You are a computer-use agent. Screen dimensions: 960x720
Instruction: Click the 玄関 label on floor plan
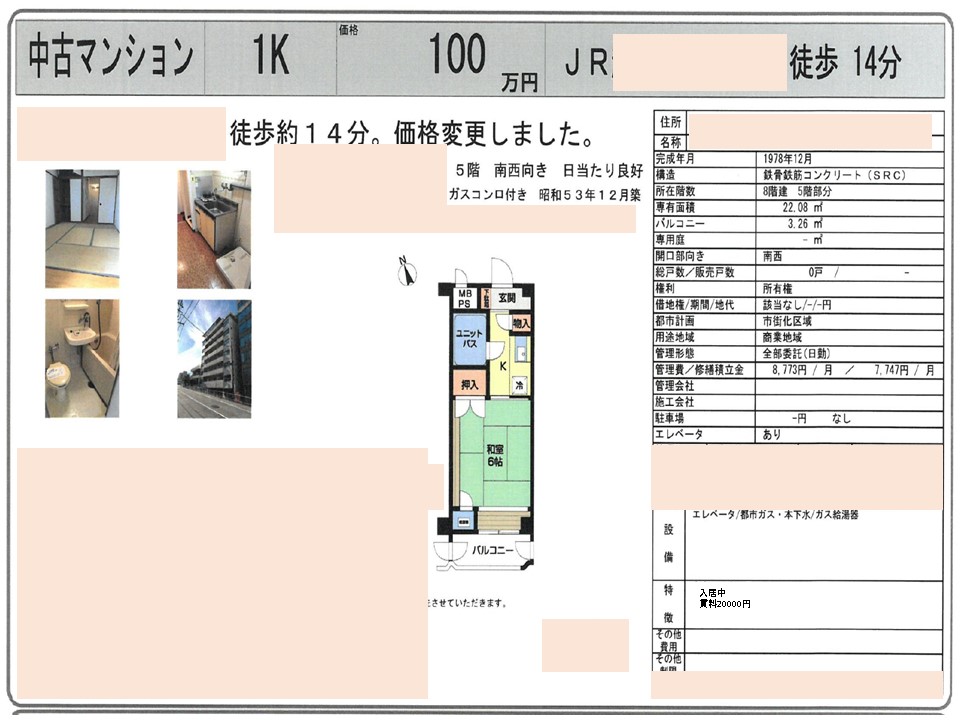point(506,298)
